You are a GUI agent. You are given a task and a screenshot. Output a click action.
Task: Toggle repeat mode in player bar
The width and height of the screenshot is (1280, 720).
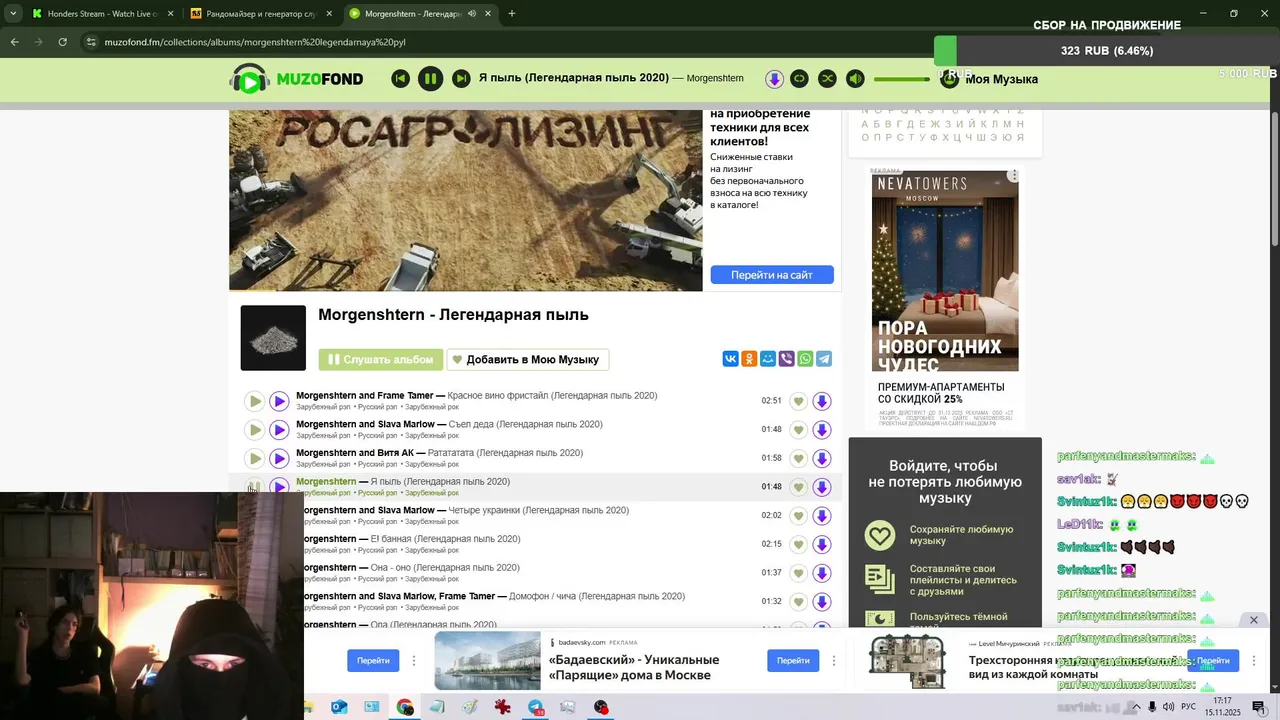800,78
